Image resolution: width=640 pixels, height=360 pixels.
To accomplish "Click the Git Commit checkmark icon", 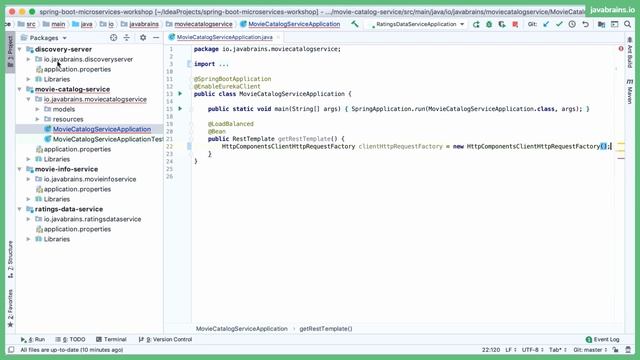I will [x=559, y=24].
